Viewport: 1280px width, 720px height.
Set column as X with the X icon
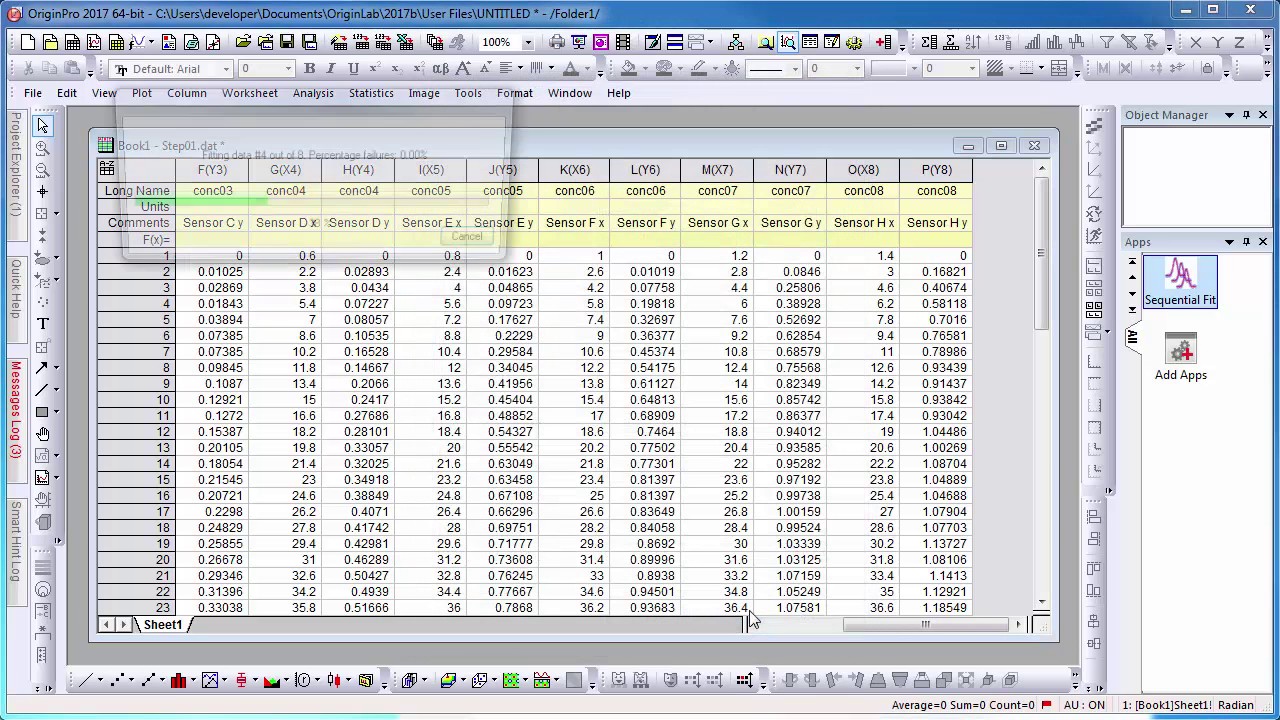1196,42
